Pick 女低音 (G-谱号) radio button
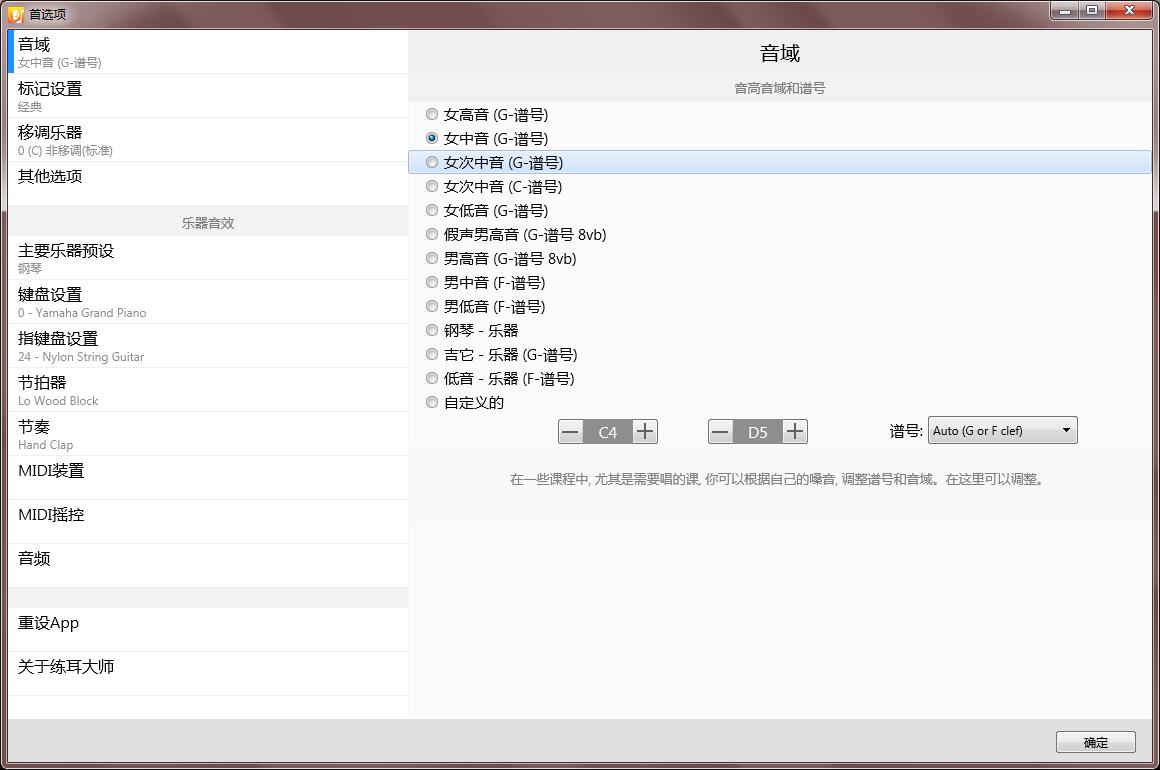This screenshot has height=770, width=1160. point(432,210)
